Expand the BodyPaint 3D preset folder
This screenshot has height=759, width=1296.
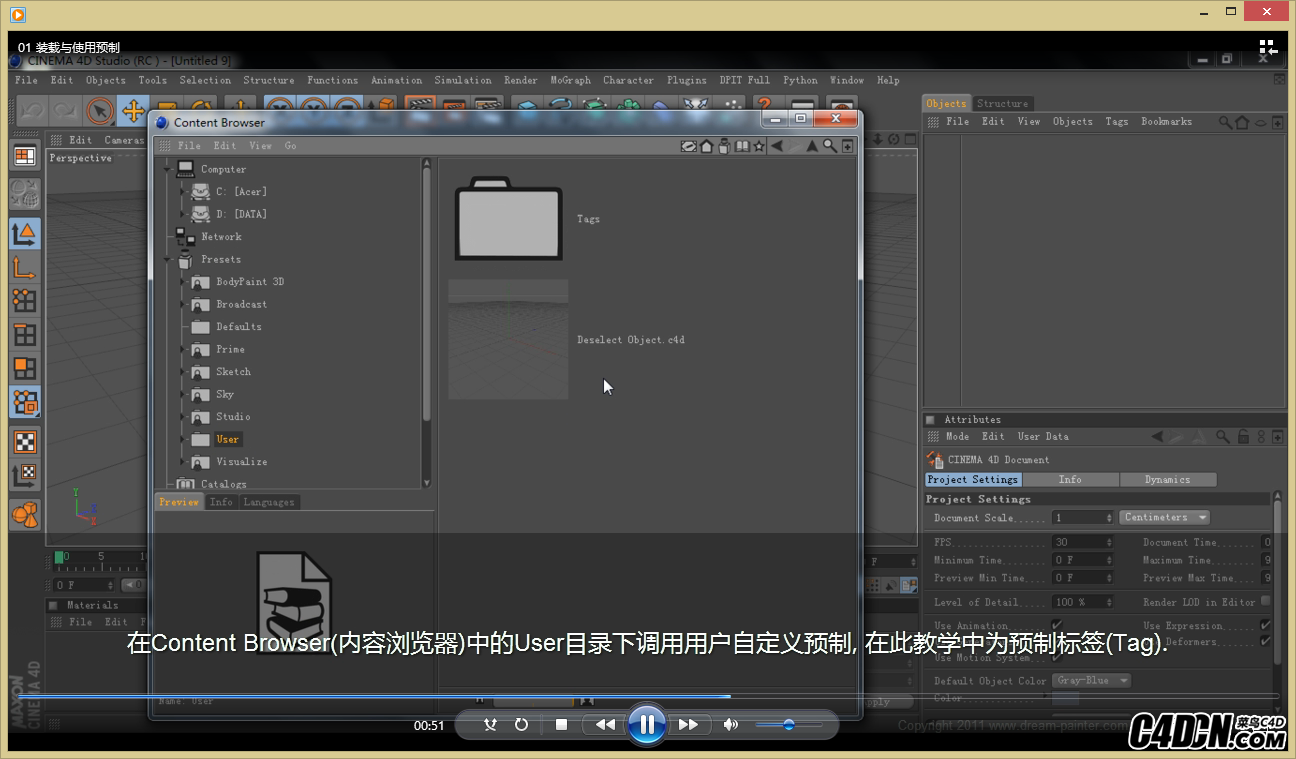182,282
